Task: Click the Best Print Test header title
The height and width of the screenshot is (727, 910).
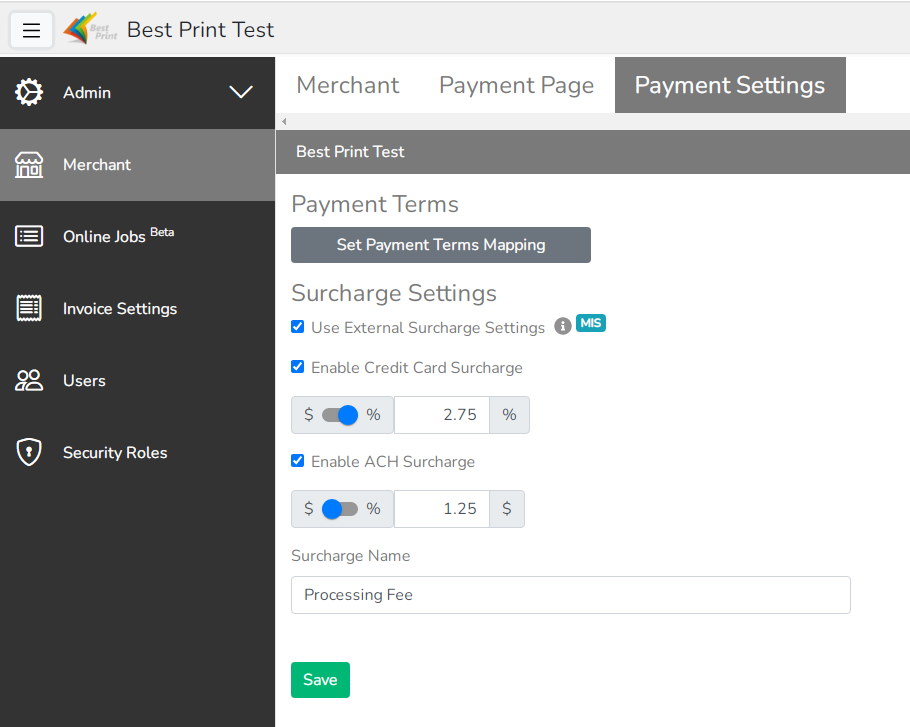Action: pos(200,30)
